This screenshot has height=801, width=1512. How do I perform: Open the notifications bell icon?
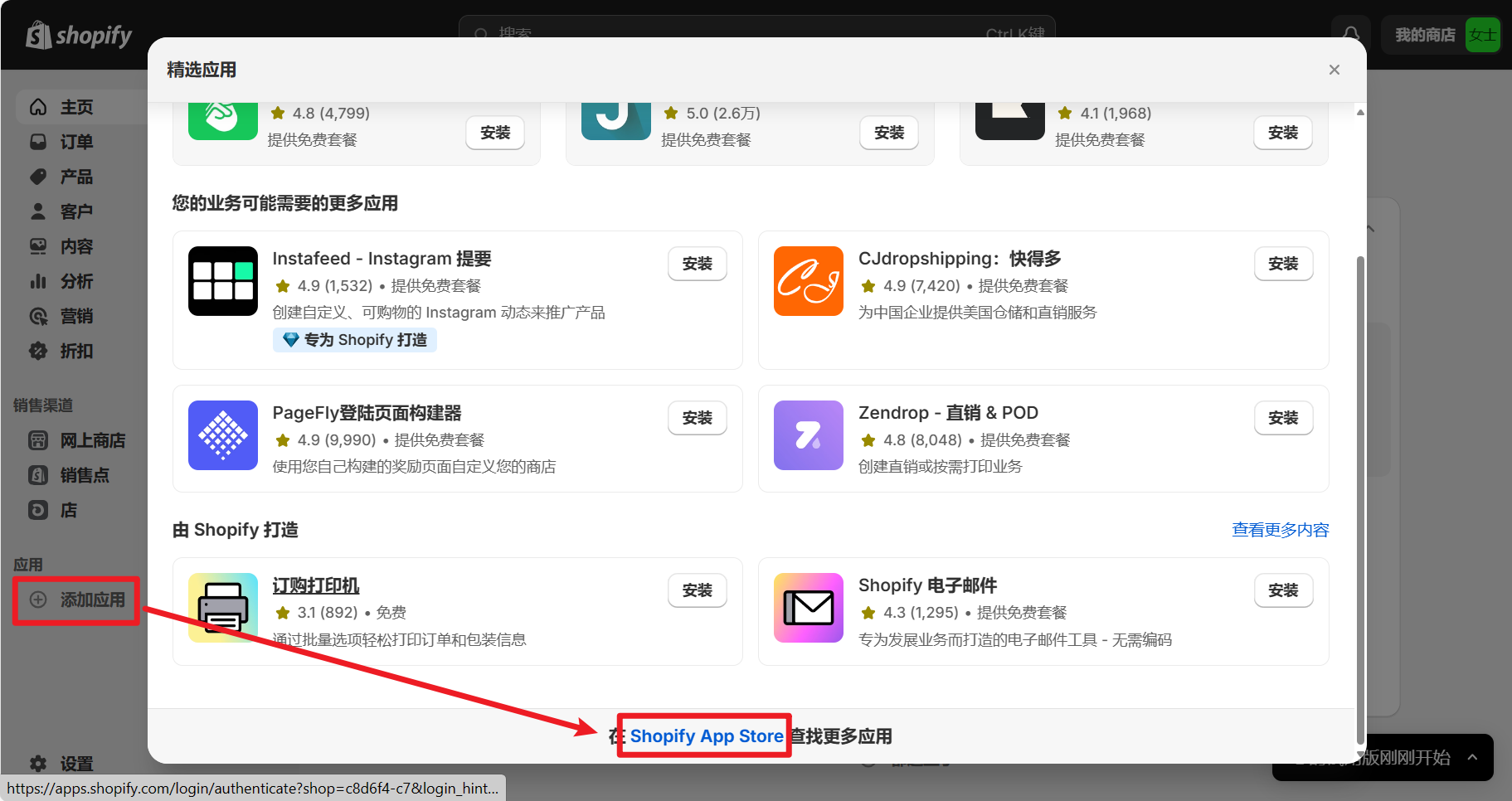tap(1350, 35)
